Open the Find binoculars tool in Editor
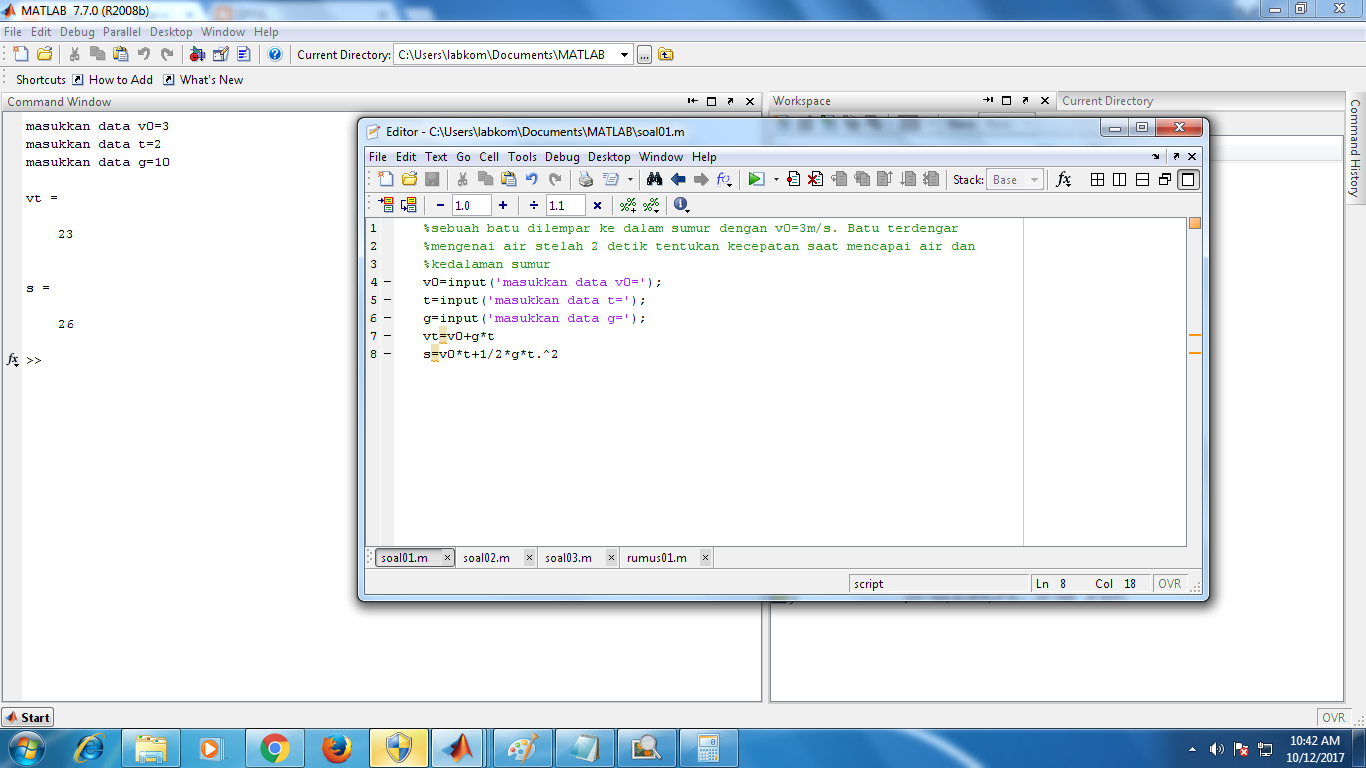 (655, 179)
